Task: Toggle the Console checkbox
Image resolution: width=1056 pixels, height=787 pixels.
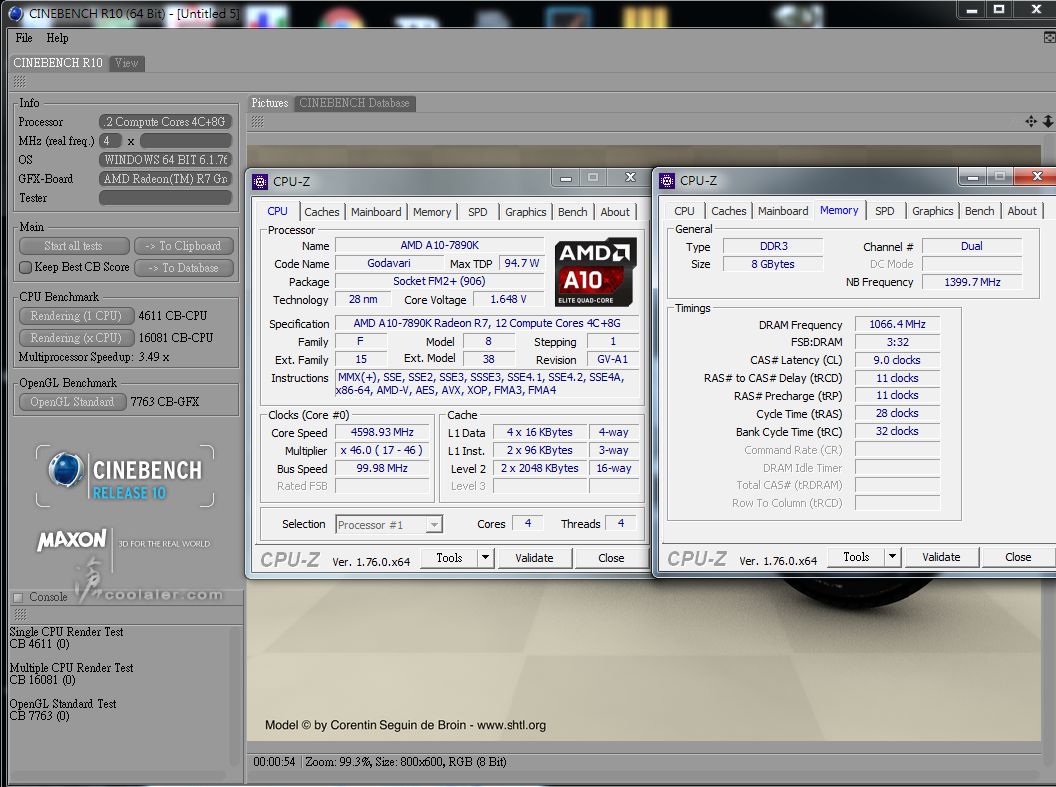Action: tap(17, 597)
